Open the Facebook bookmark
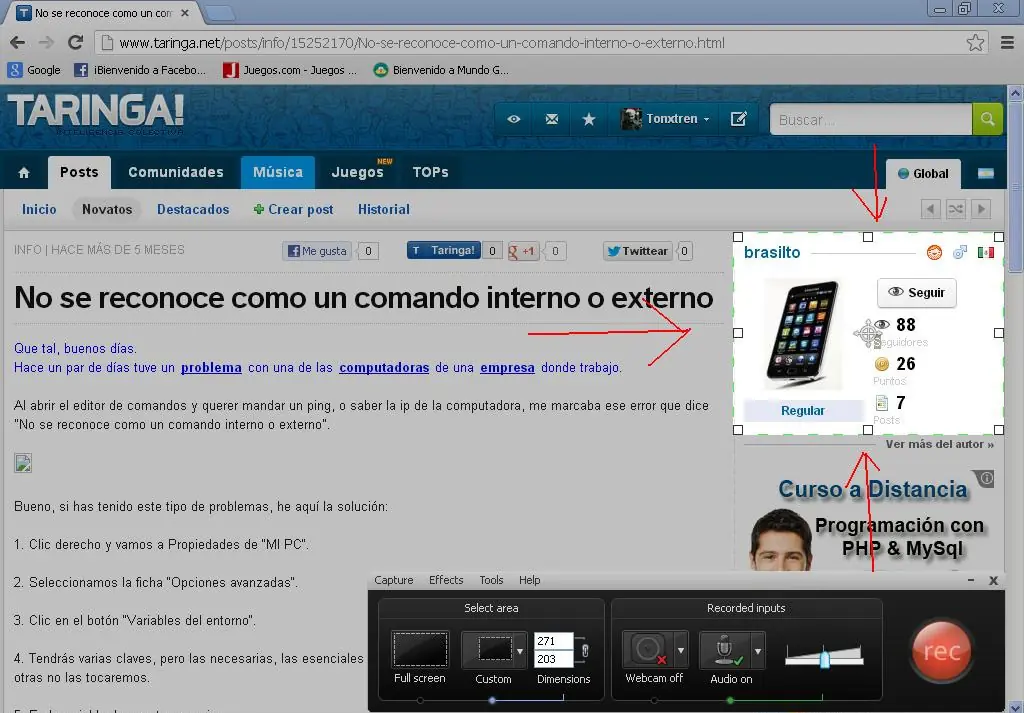The width and height of the screenshot is (1024, 713). point(140,70)
